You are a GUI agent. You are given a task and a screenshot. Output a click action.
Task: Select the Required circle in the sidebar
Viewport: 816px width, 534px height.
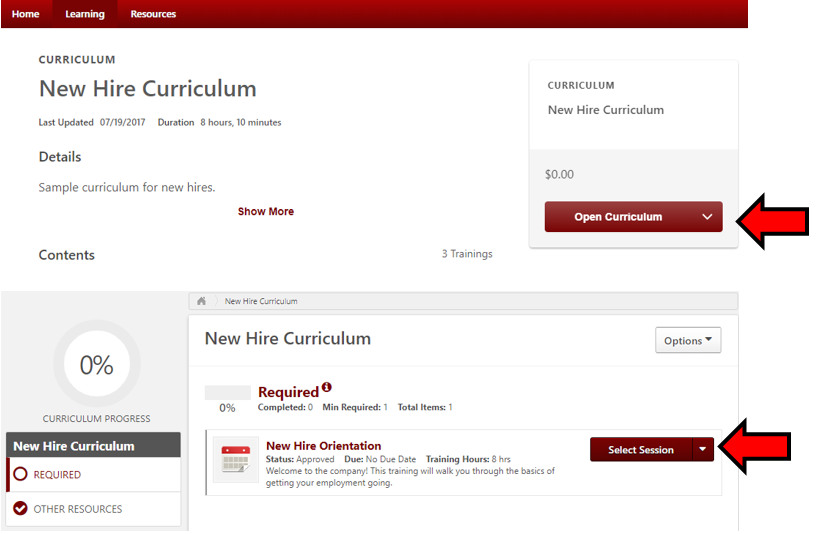pyautogui.click(x=20, y=475)
